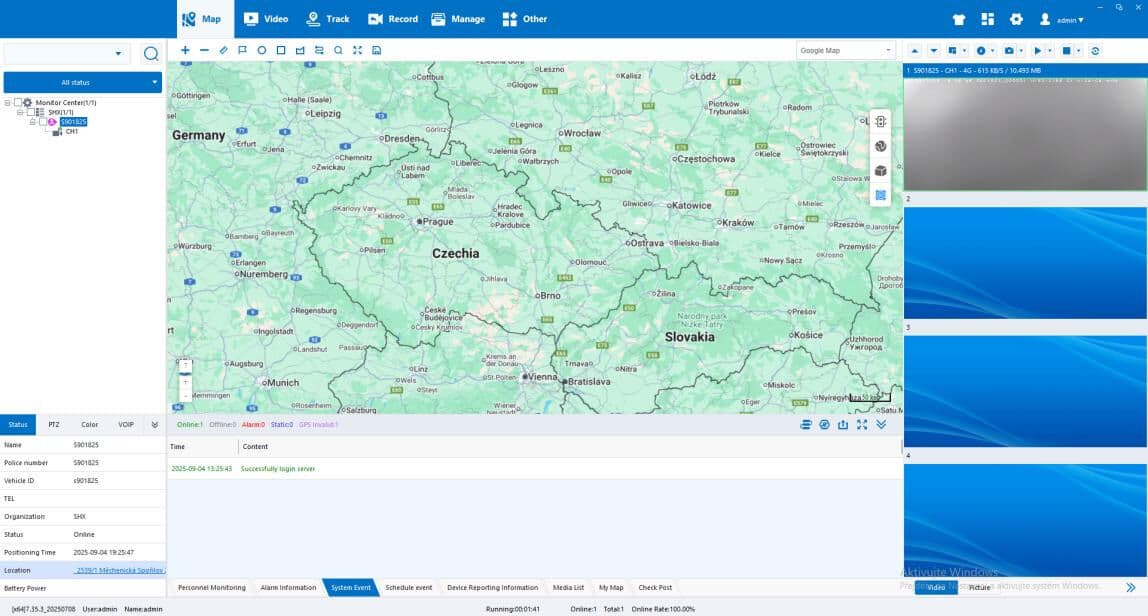1148x616 pixels.
Task: Switch to the VOIP tab
Action: point(126,425)
